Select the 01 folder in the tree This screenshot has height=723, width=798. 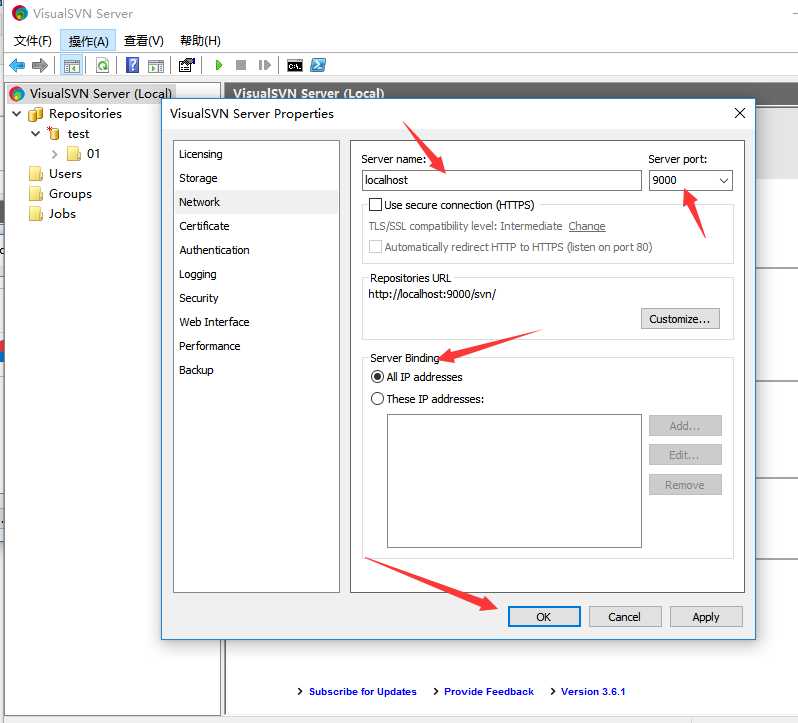click(93, 154)
